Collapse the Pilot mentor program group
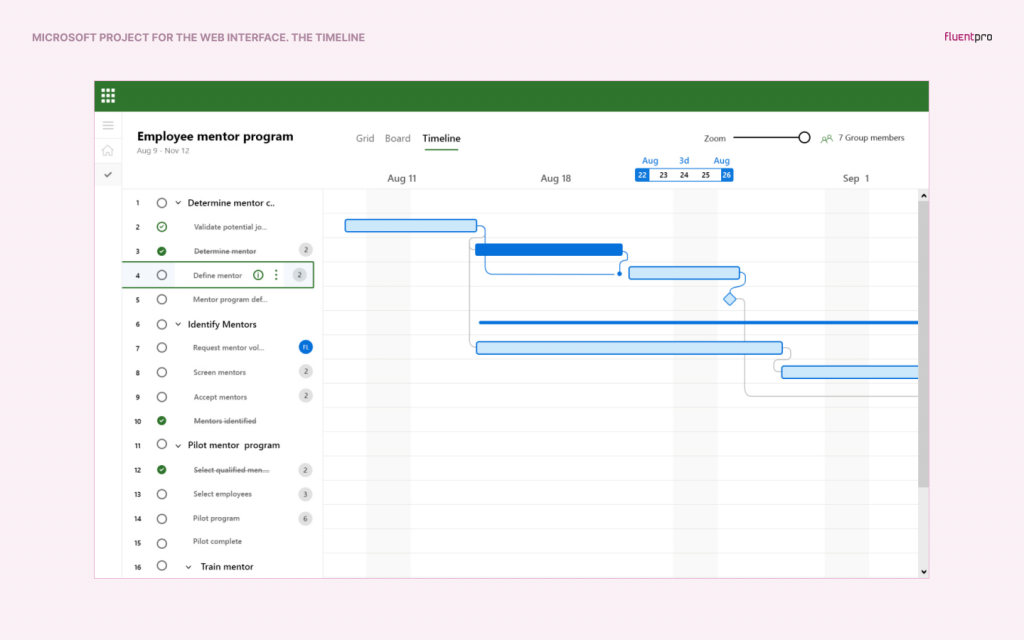 (x=178, y=445)
